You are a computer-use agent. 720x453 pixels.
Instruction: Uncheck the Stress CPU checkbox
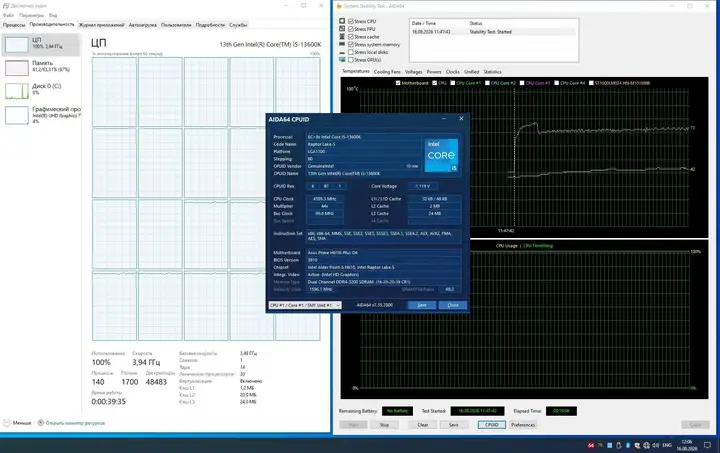click(x=351, y=21)
